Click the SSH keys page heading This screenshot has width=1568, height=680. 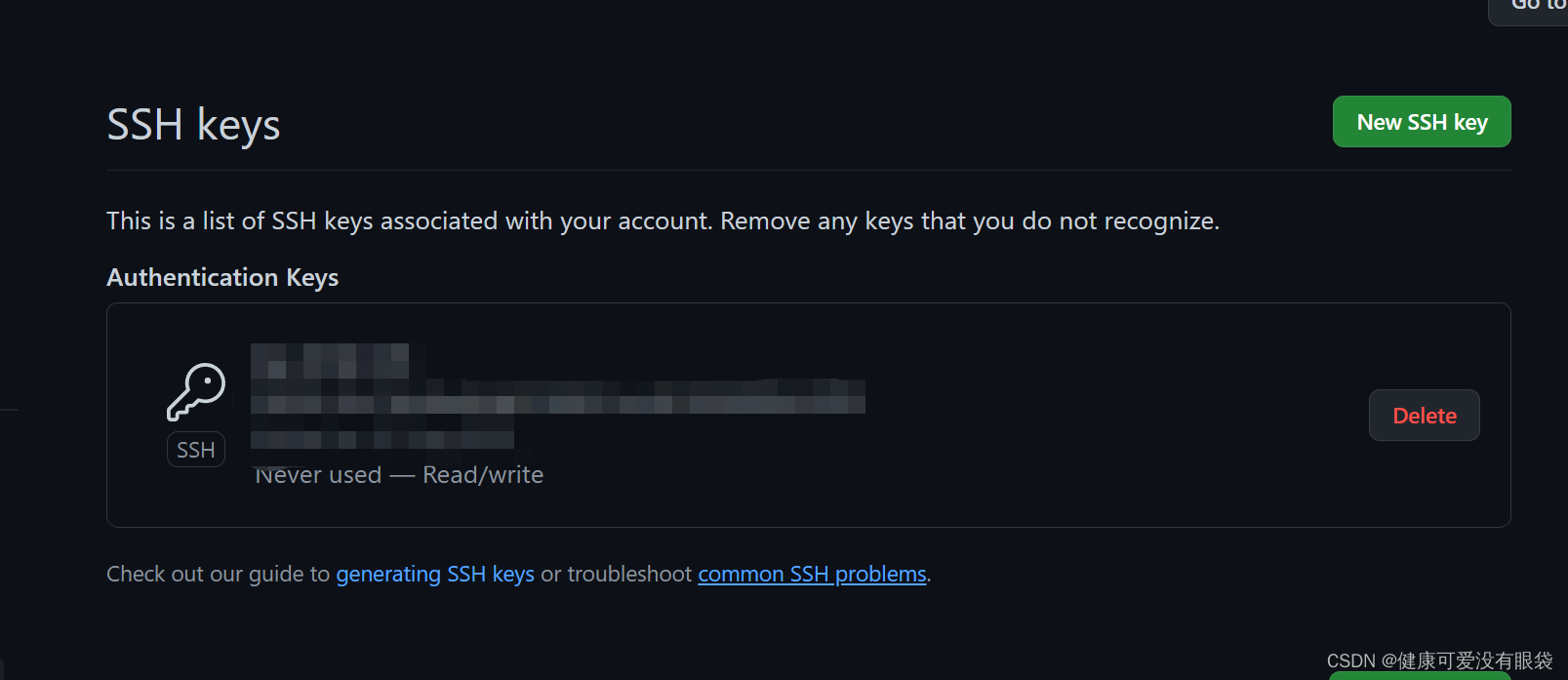193,125
